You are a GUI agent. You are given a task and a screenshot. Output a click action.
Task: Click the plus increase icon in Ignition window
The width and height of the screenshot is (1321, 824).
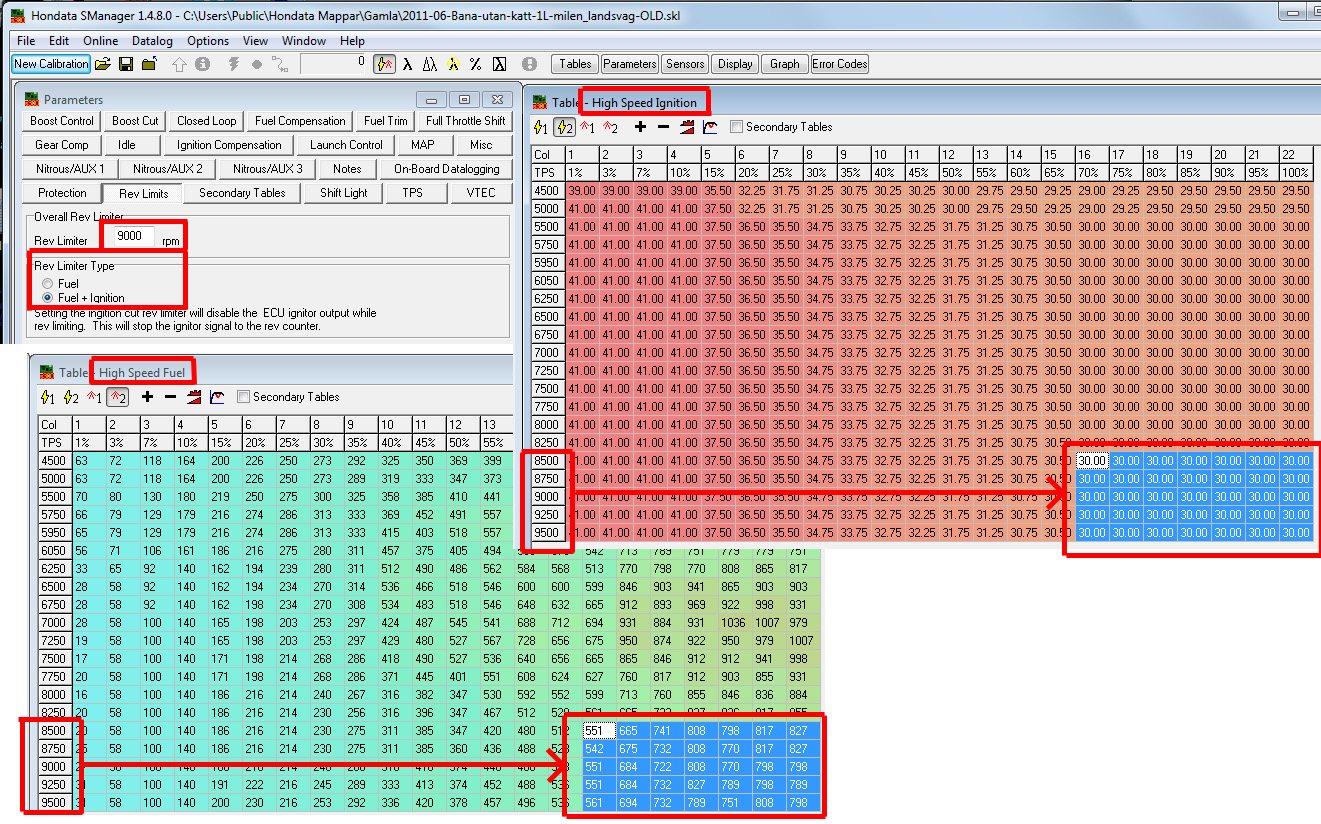[640, 127]
